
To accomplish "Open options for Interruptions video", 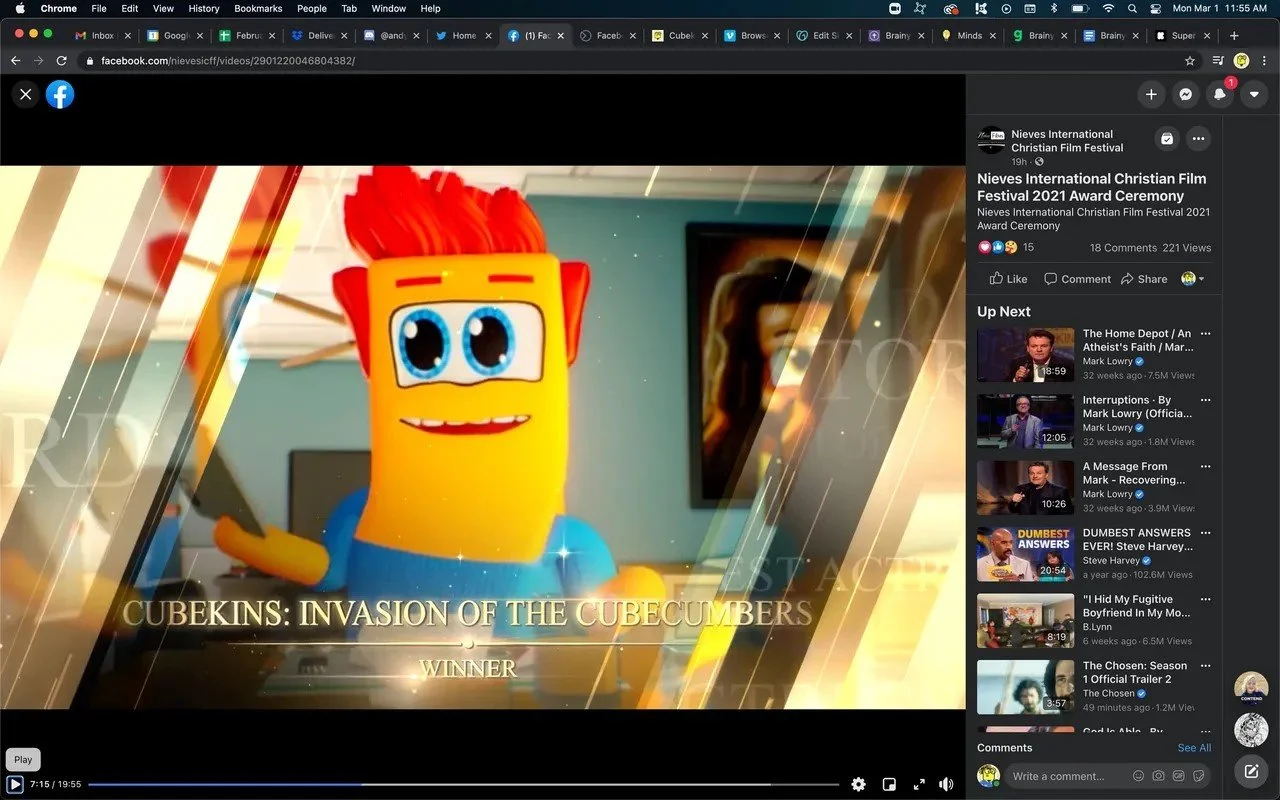I will 1205,400.
